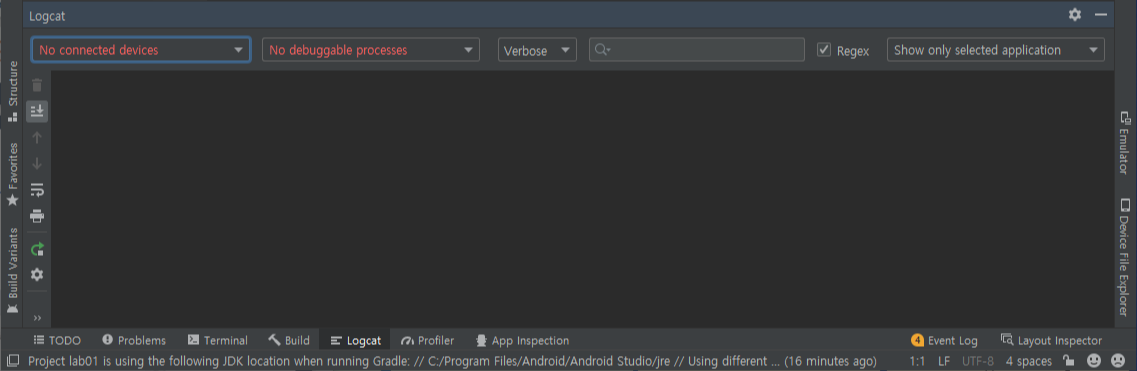Click the 1:1 line column indicator
The image size is (1137, 371).
(917, 361)
